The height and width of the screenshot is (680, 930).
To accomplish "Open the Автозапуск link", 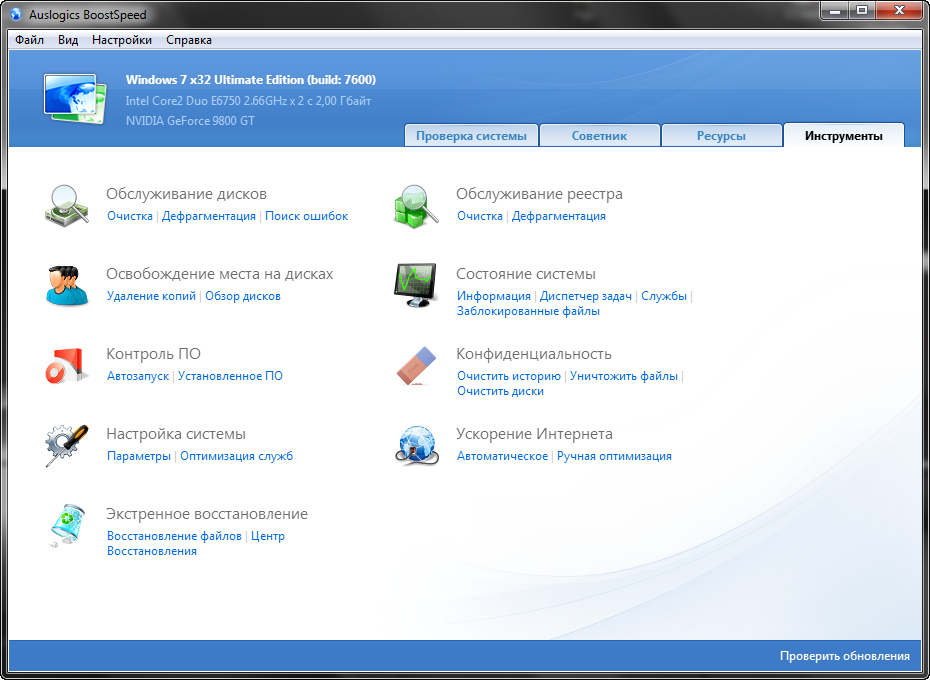I will click(x=138, y=376).
